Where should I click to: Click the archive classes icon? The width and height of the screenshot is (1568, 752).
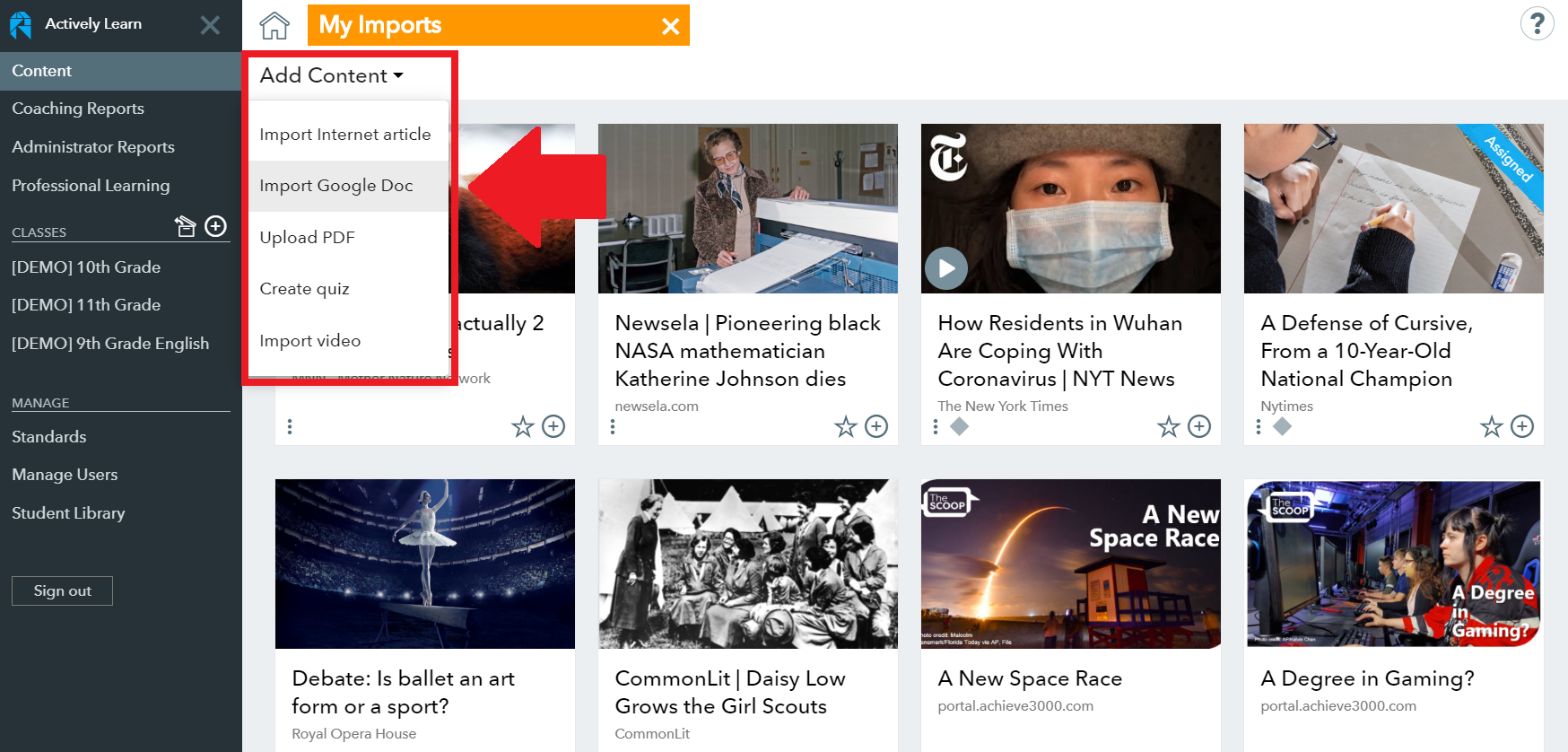pyautogui.click(x=186, y=226)
